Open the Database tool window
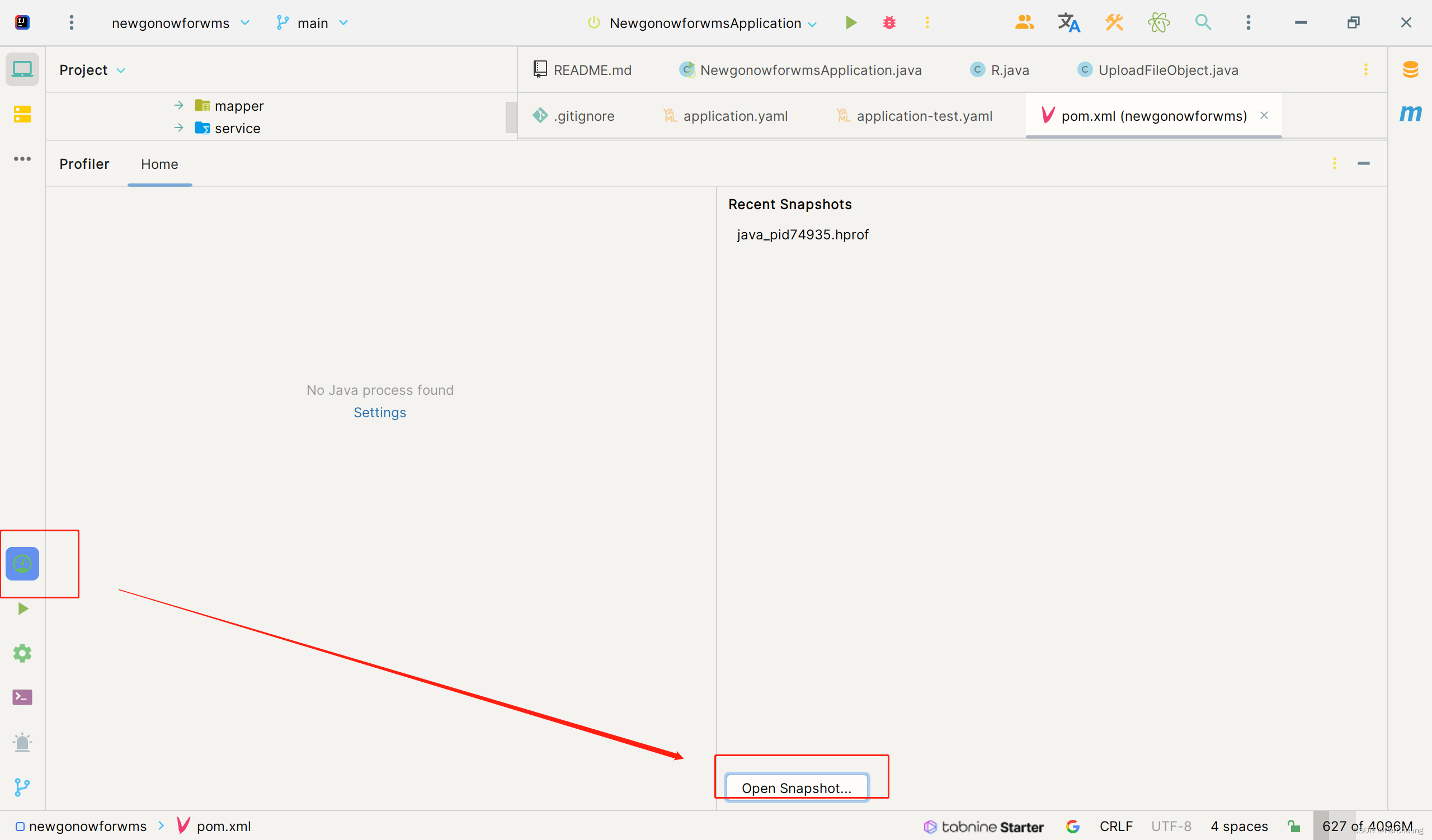The height and width of the screenshot is (840, 1432). tap(1410, 69)
